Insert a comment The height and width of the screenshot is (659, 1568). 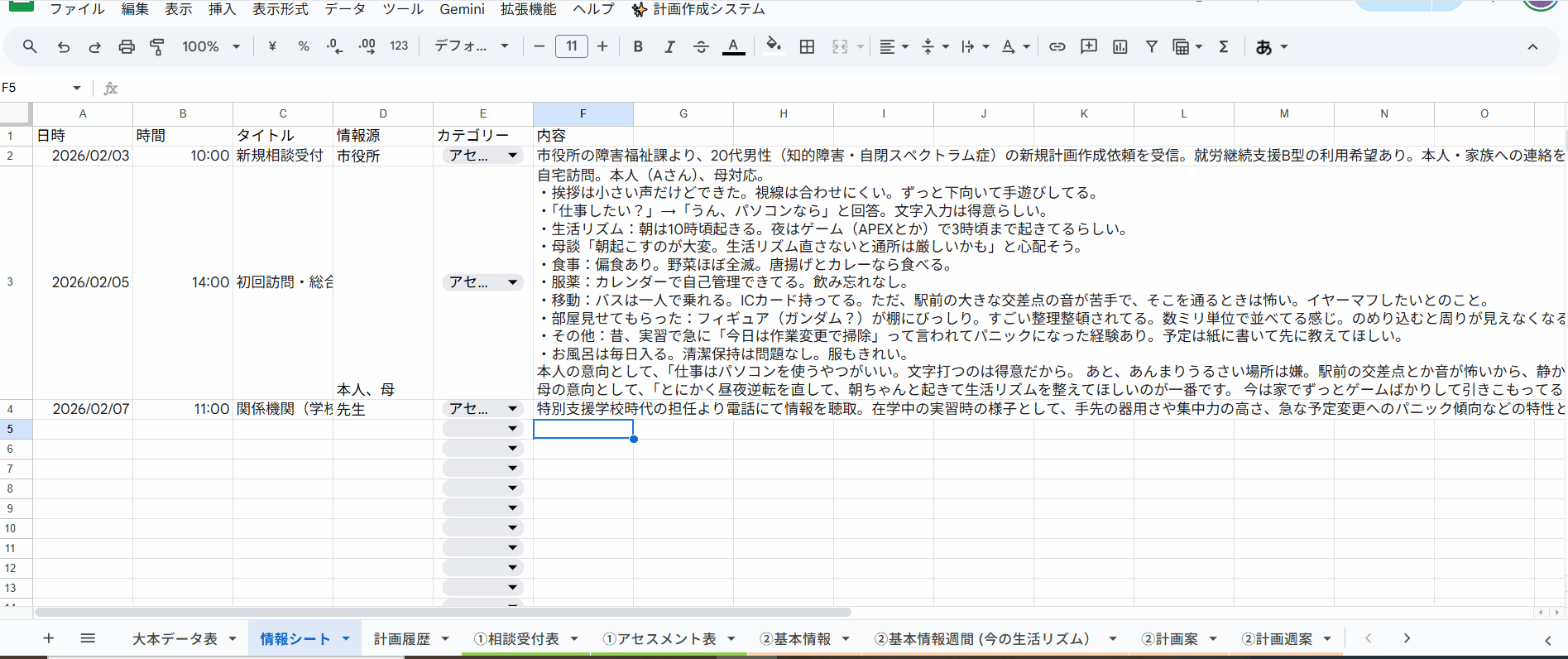(x=1089, y=46)
